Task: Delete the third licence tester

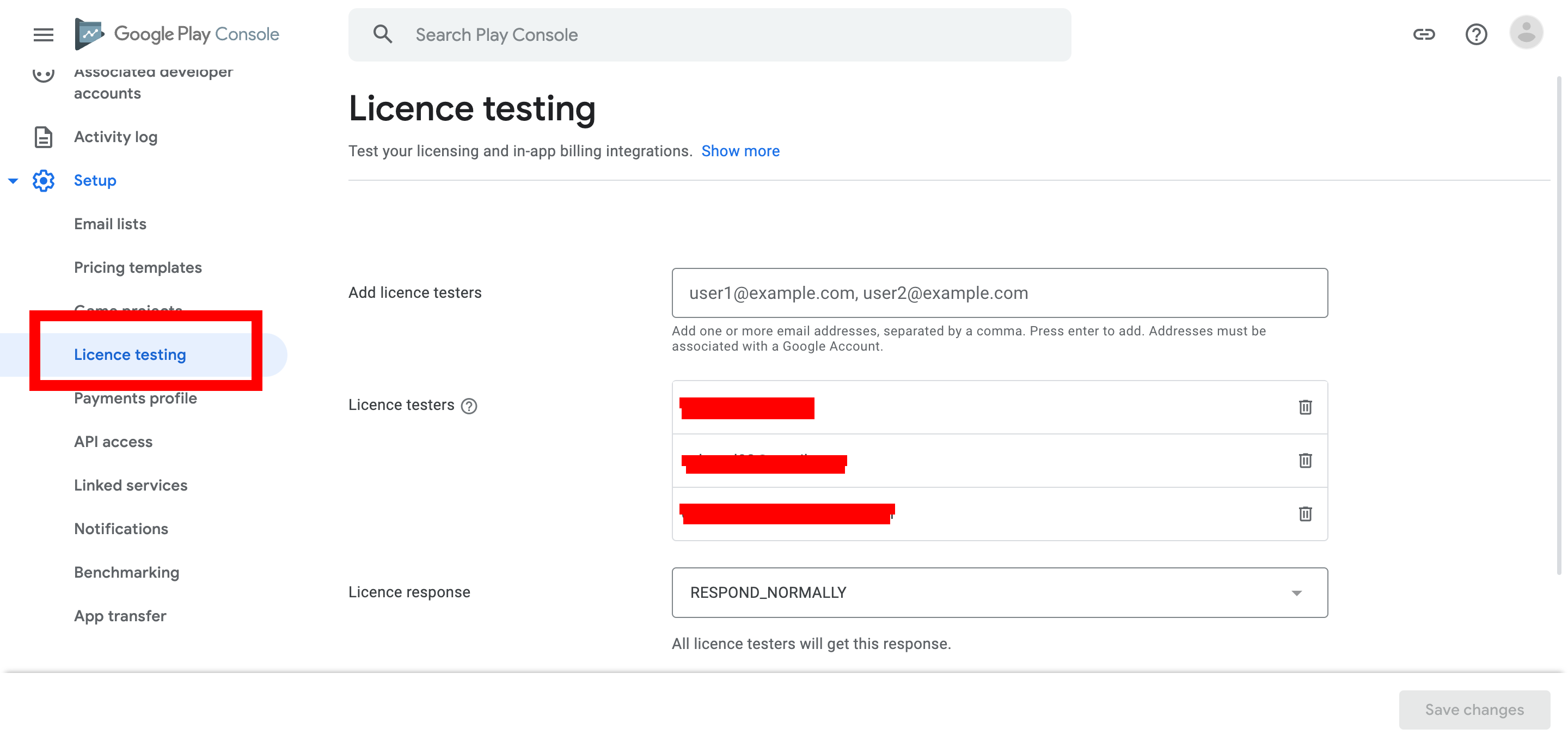Action: pos(1304,514)
